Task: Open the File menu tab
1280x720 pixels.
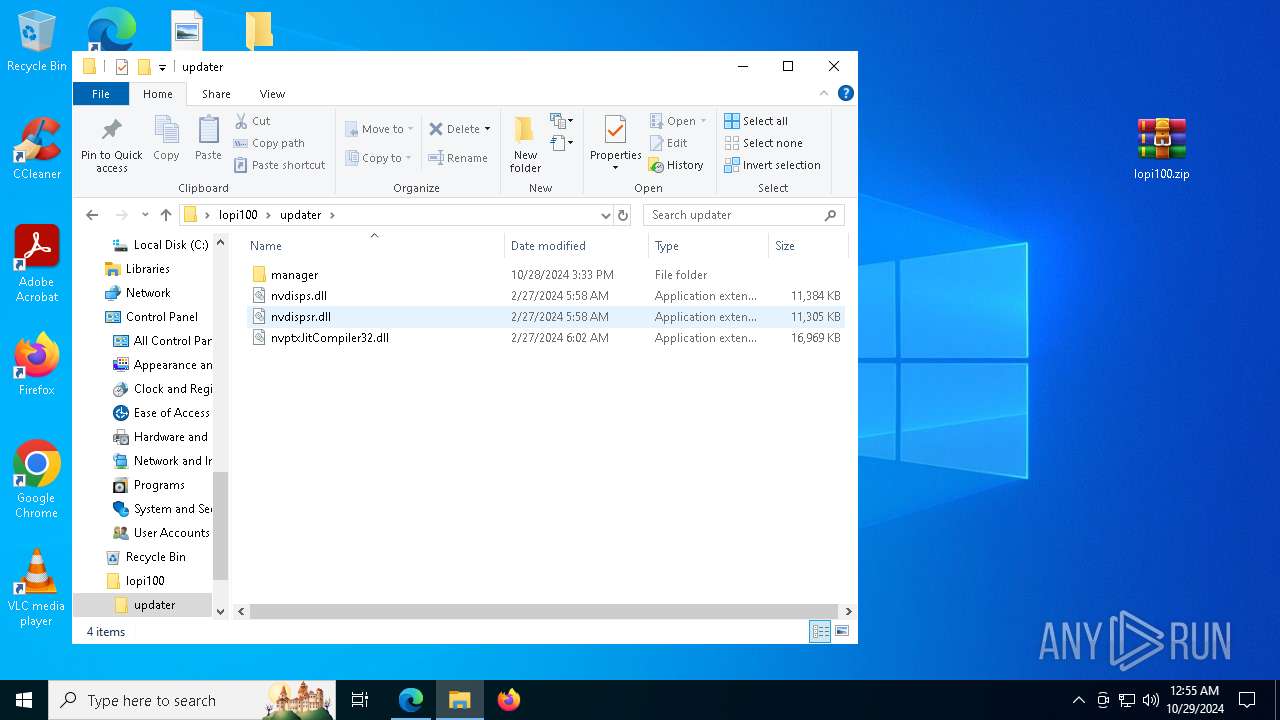Action: 101,94
